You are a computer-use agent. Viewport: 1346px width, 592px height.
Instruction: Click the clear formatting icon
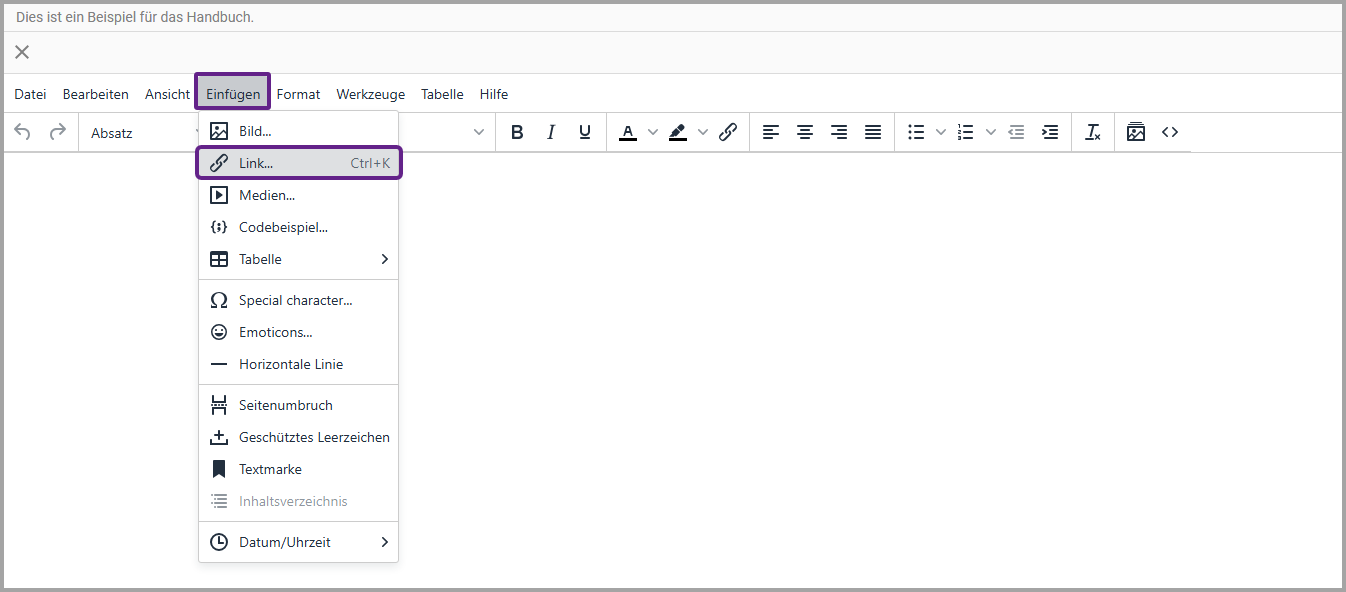click(x=1093, y=132)
